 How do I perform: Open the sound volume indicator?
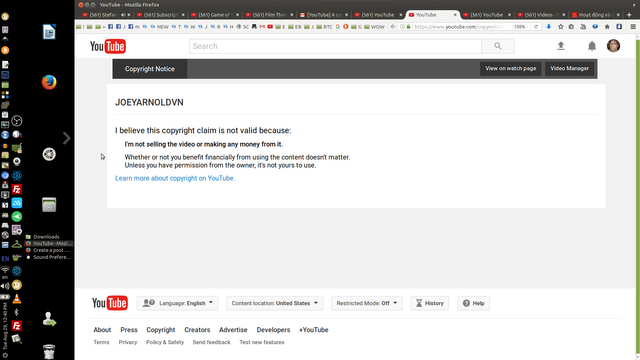click(x=5, y=287)
